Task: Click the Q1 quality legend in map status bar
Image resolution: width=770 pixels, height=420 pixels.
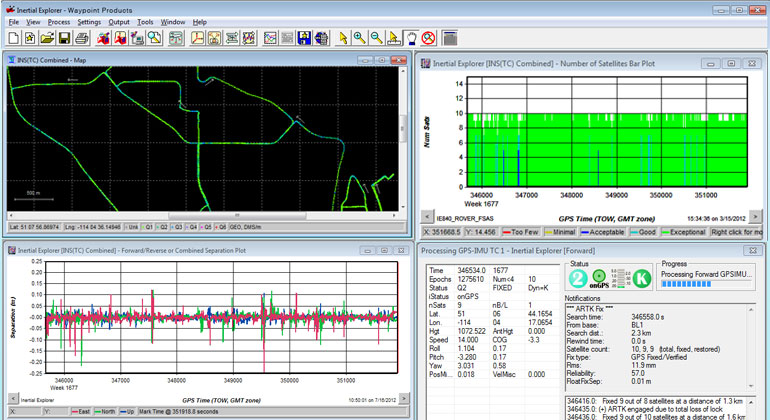Action: [x=147, y=227]
